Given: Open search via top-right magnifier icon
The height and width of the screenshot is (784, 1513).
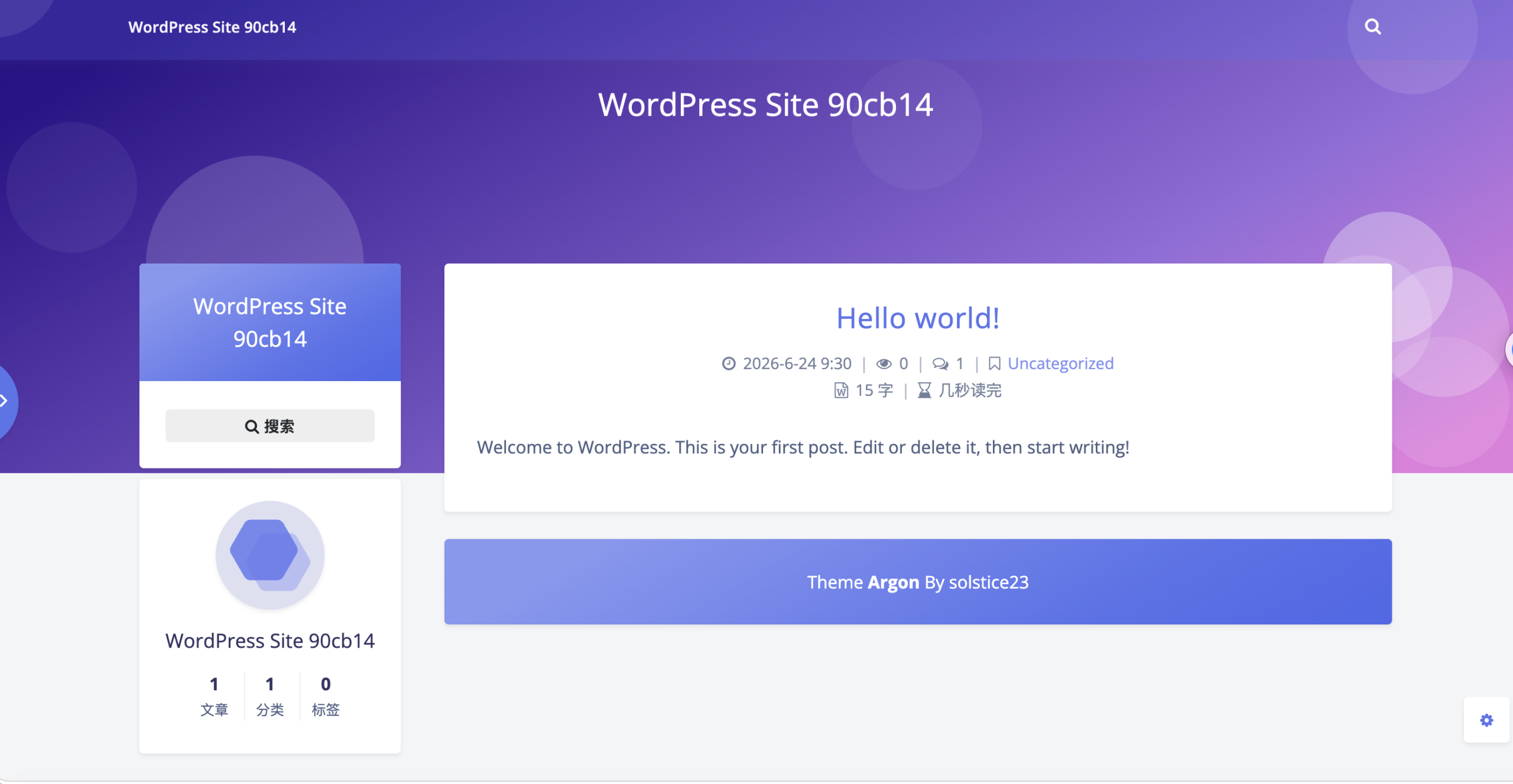Looking at the screenshot, I should pos(1372,27).
